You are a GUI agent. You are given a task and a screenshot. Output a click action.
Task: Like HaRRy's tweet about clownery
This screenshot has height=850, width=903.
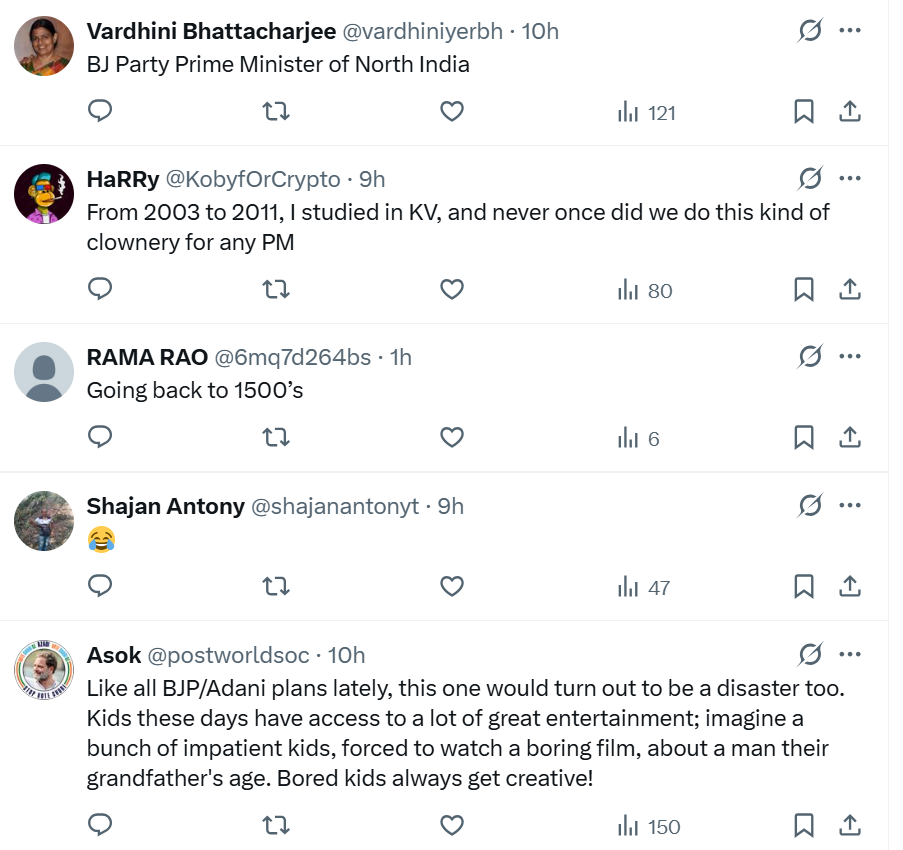pos(452,290)
